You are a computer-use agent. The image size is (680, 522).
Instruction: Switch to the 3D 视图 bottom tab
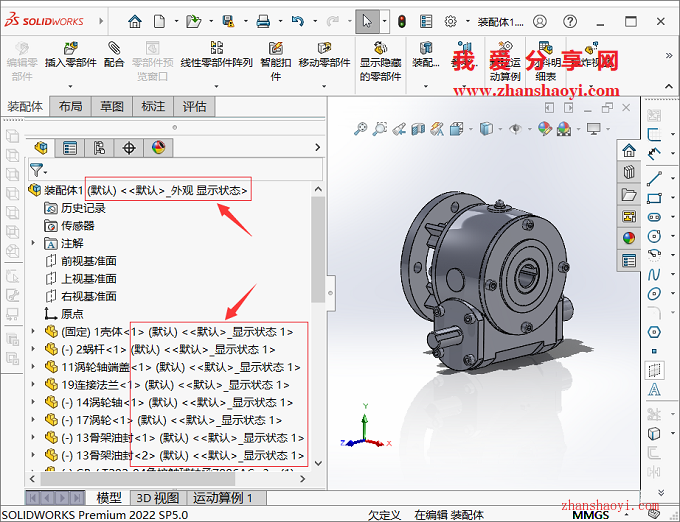click(157, 498)
